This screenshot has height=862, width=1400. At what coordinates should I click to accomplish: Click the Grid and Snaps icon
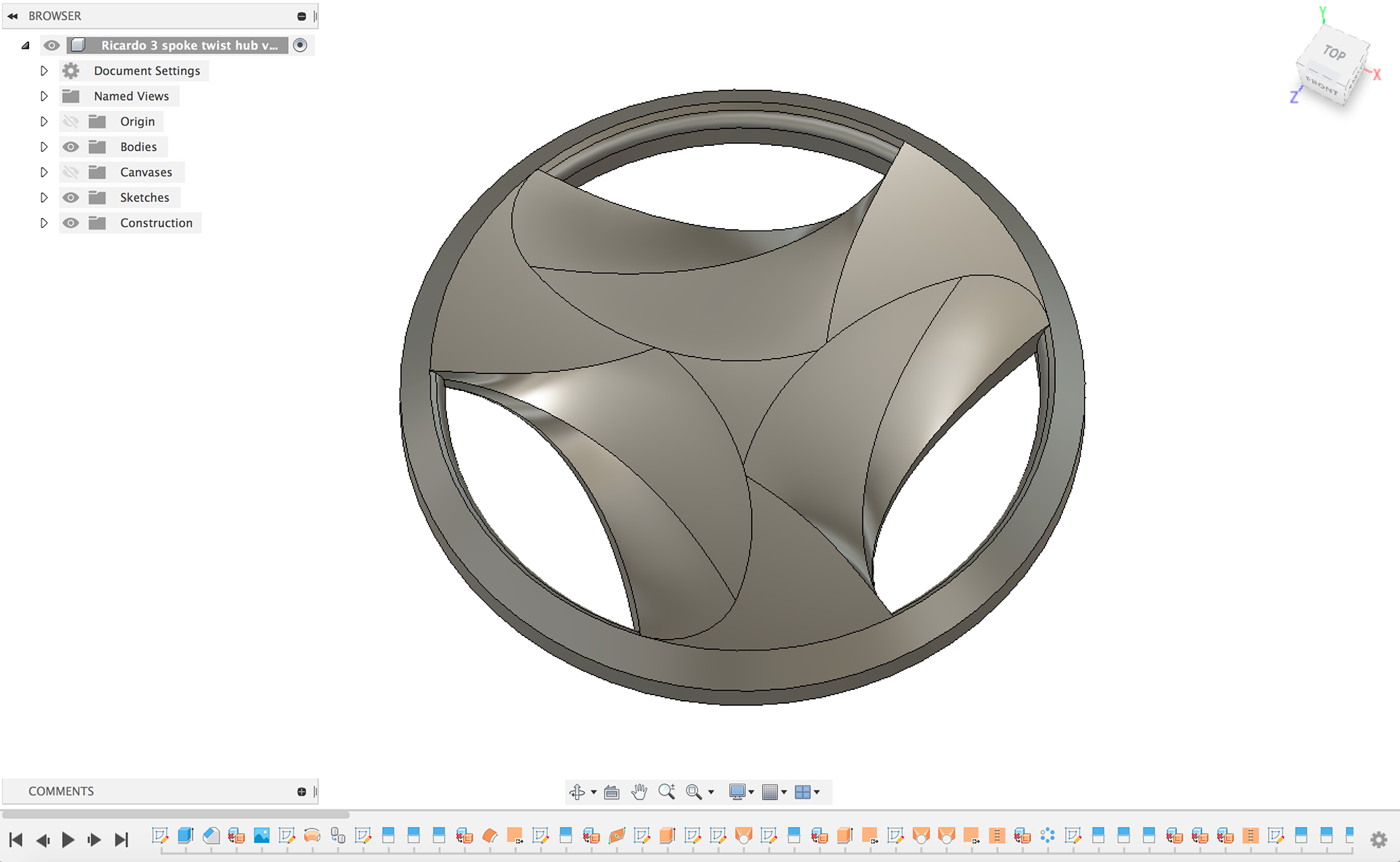pyautogui.click(x=770, y=792)
